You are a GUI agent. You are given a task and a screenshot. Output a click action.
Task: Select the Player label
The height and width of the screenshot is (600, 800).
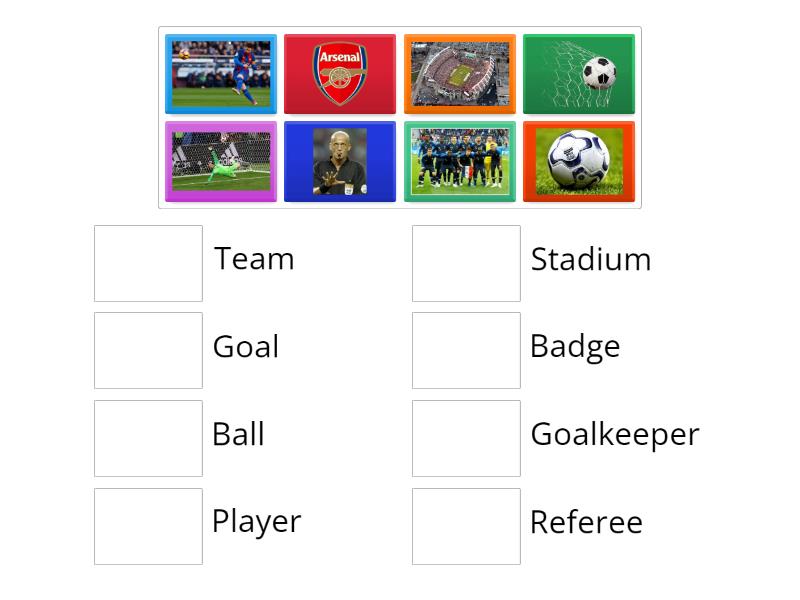click(x=257, y=523)
